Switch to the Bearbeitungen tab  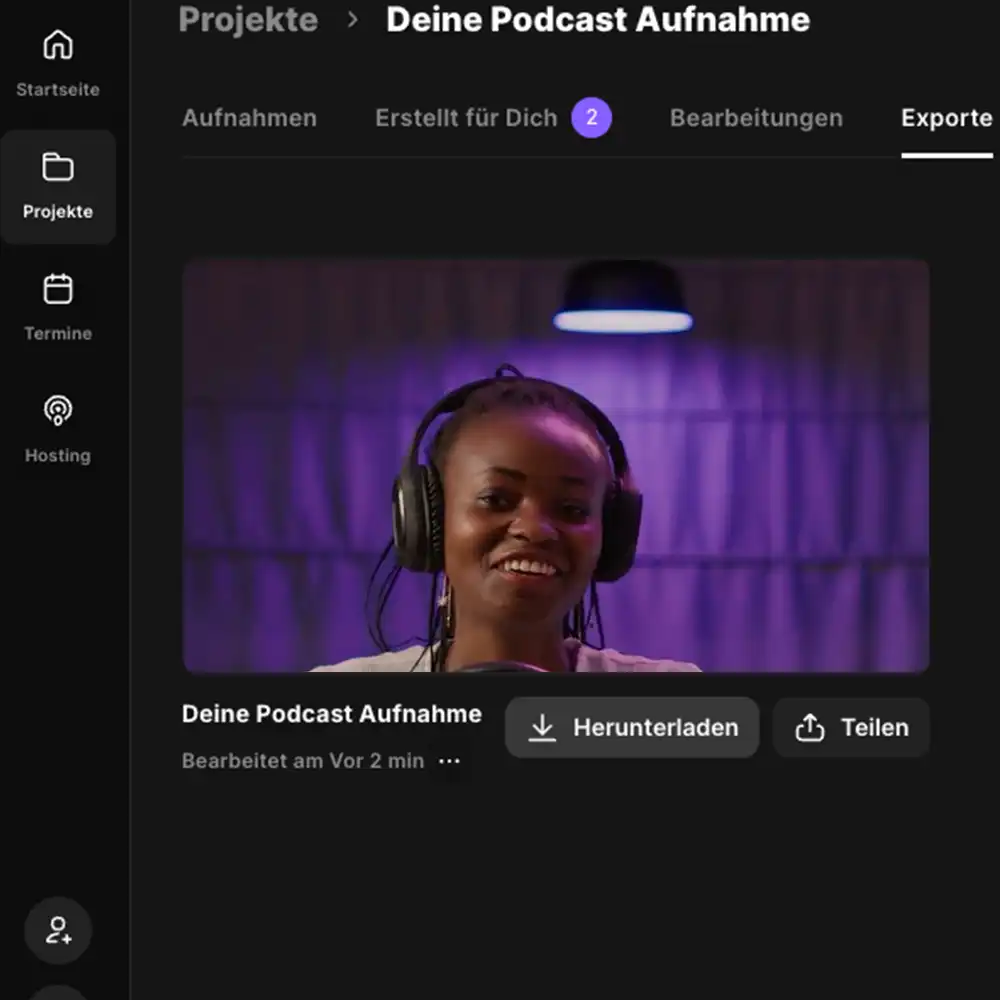[755, 118]
